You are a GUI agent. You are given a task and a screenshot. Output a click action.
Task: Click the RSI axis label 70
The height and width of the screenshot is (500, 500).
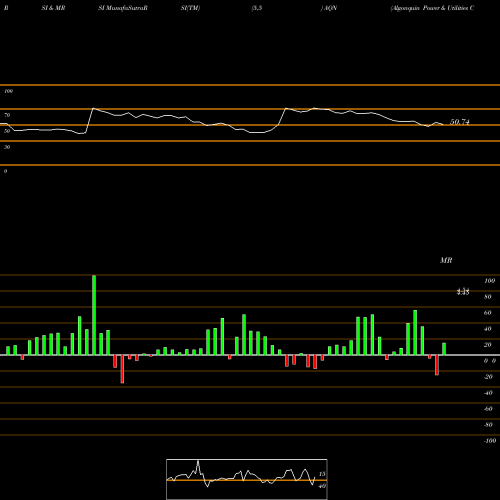[7, 115]
